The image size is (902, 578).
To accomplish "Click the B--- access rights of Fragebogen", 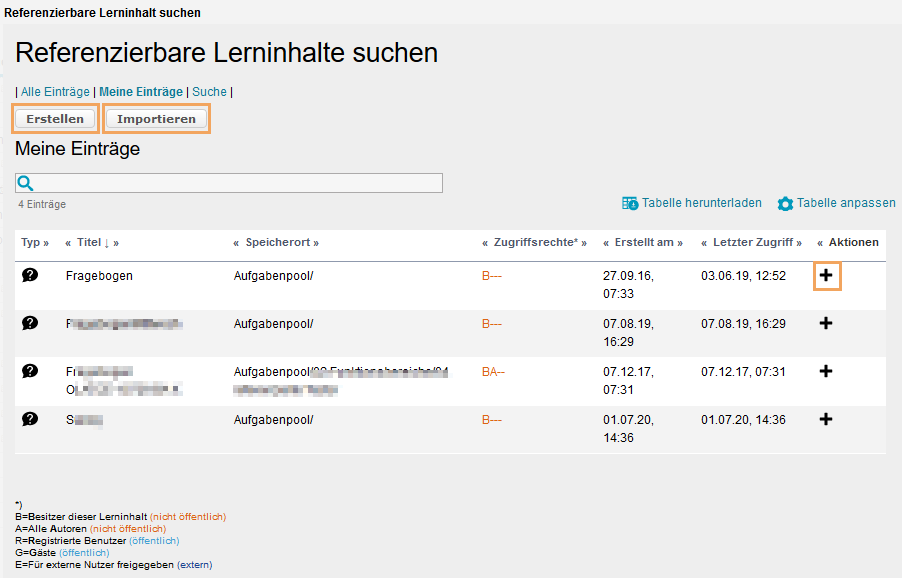I will pyautogui.click(x=491, y=275).
